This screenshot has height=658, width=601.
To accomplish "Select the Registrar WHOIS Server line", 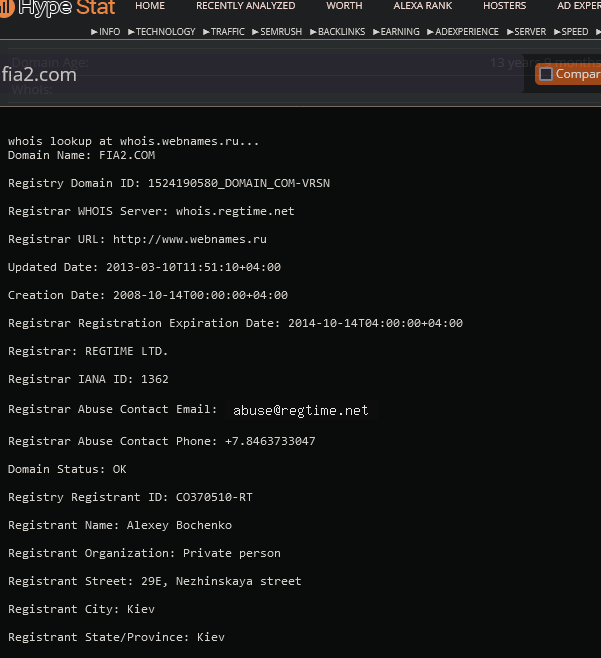I will point(151,211).
